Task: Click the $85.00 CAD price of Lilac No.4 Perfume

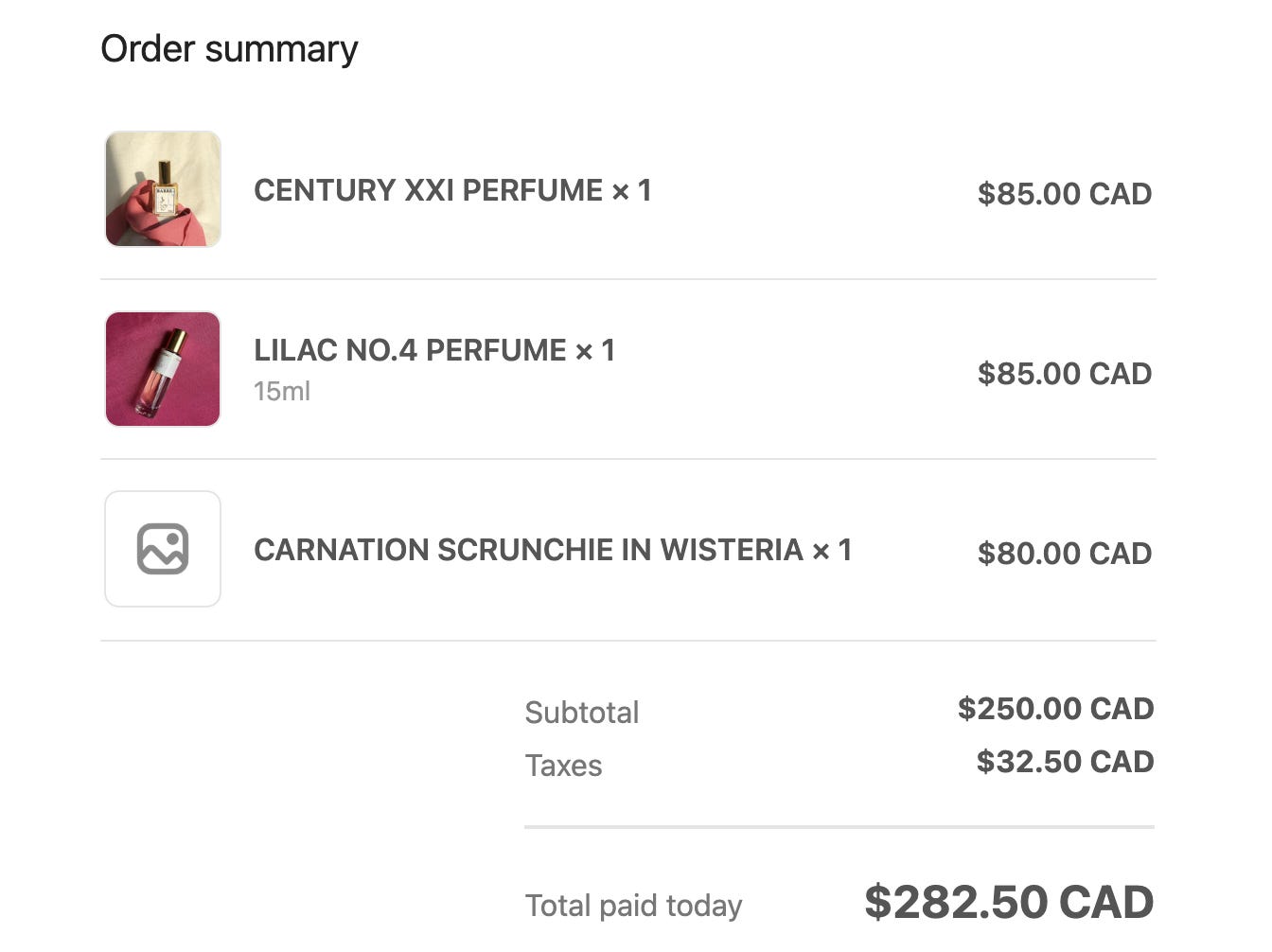Action: pos(1065,373)
